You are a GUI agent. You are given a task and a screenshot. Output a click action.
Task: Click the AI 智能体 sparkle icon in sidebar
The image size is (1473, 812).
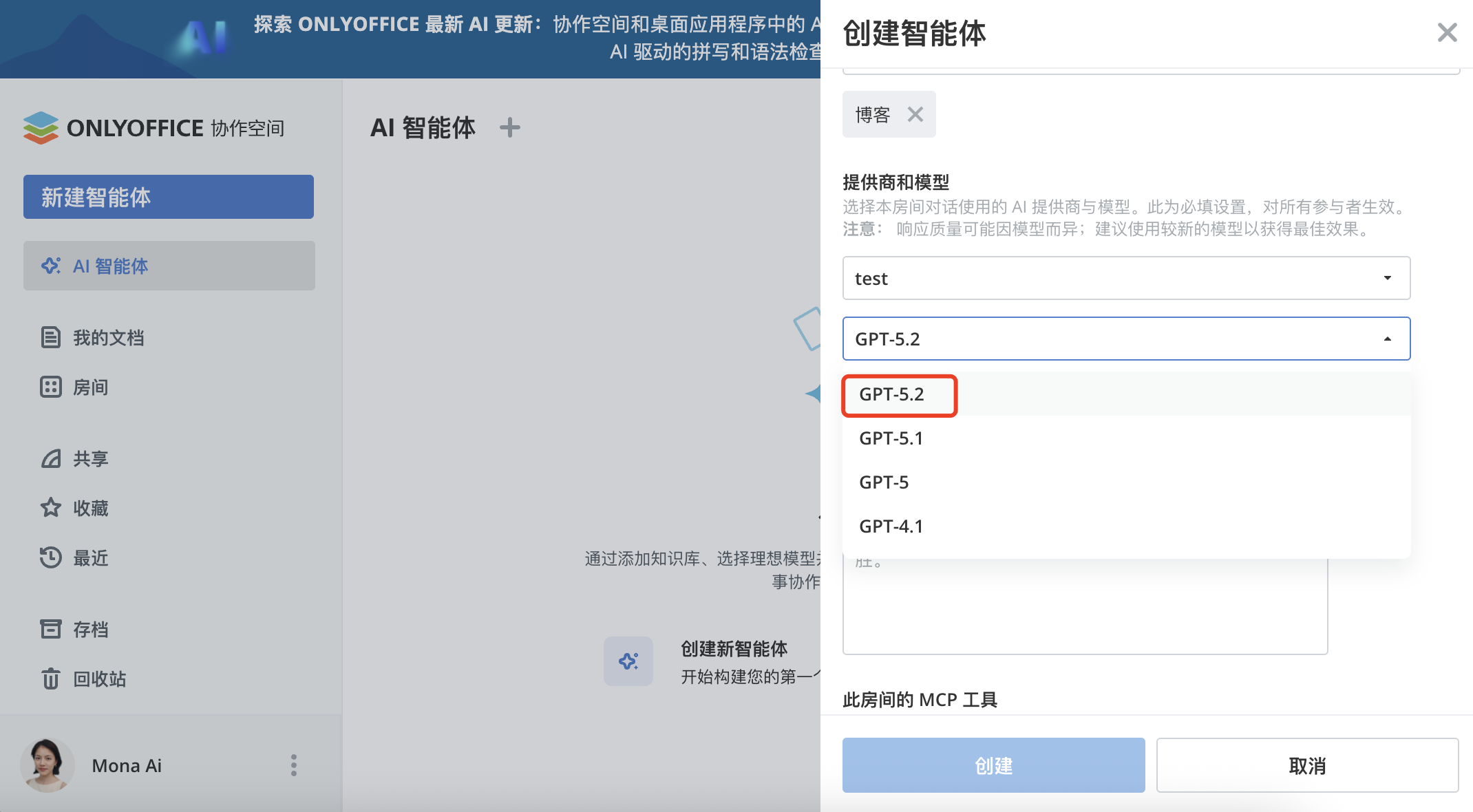click(51, 266)
